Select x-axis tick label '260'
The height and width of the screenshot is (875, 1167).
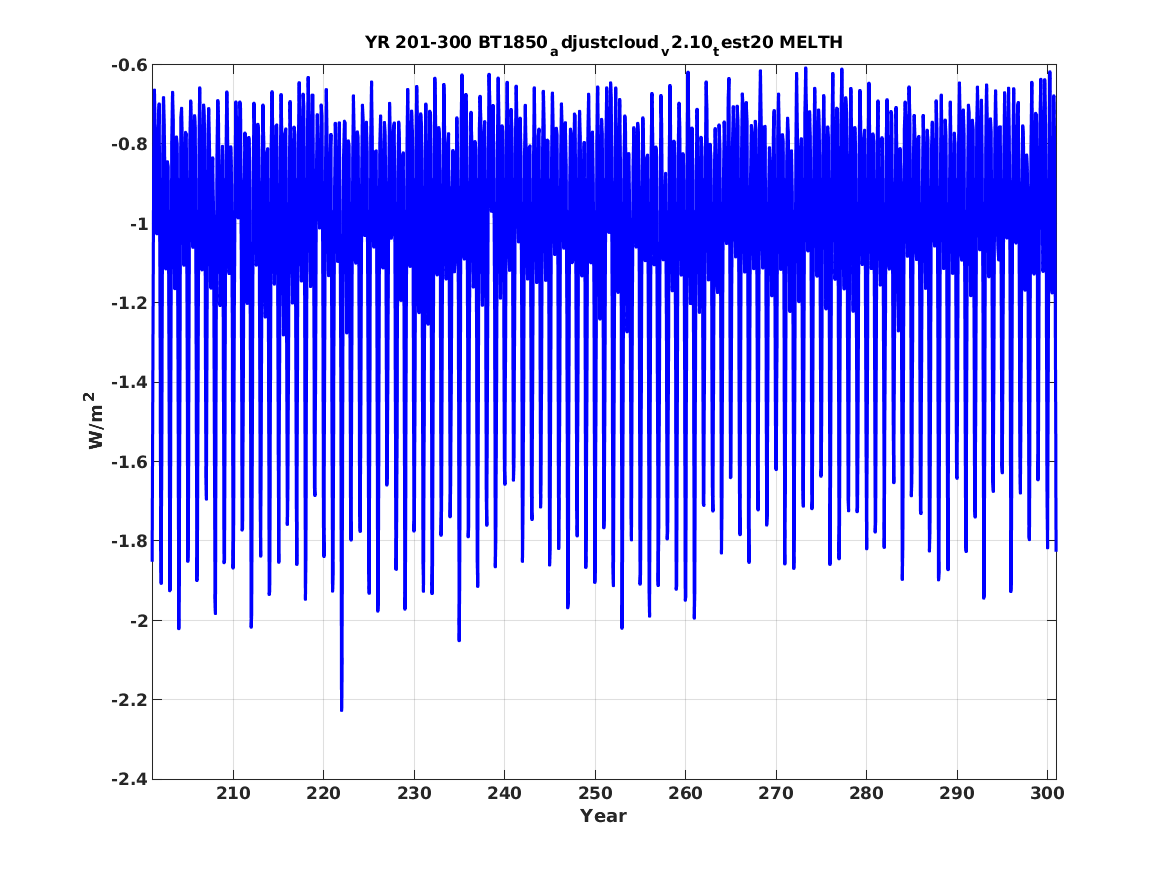click(685, 793)
